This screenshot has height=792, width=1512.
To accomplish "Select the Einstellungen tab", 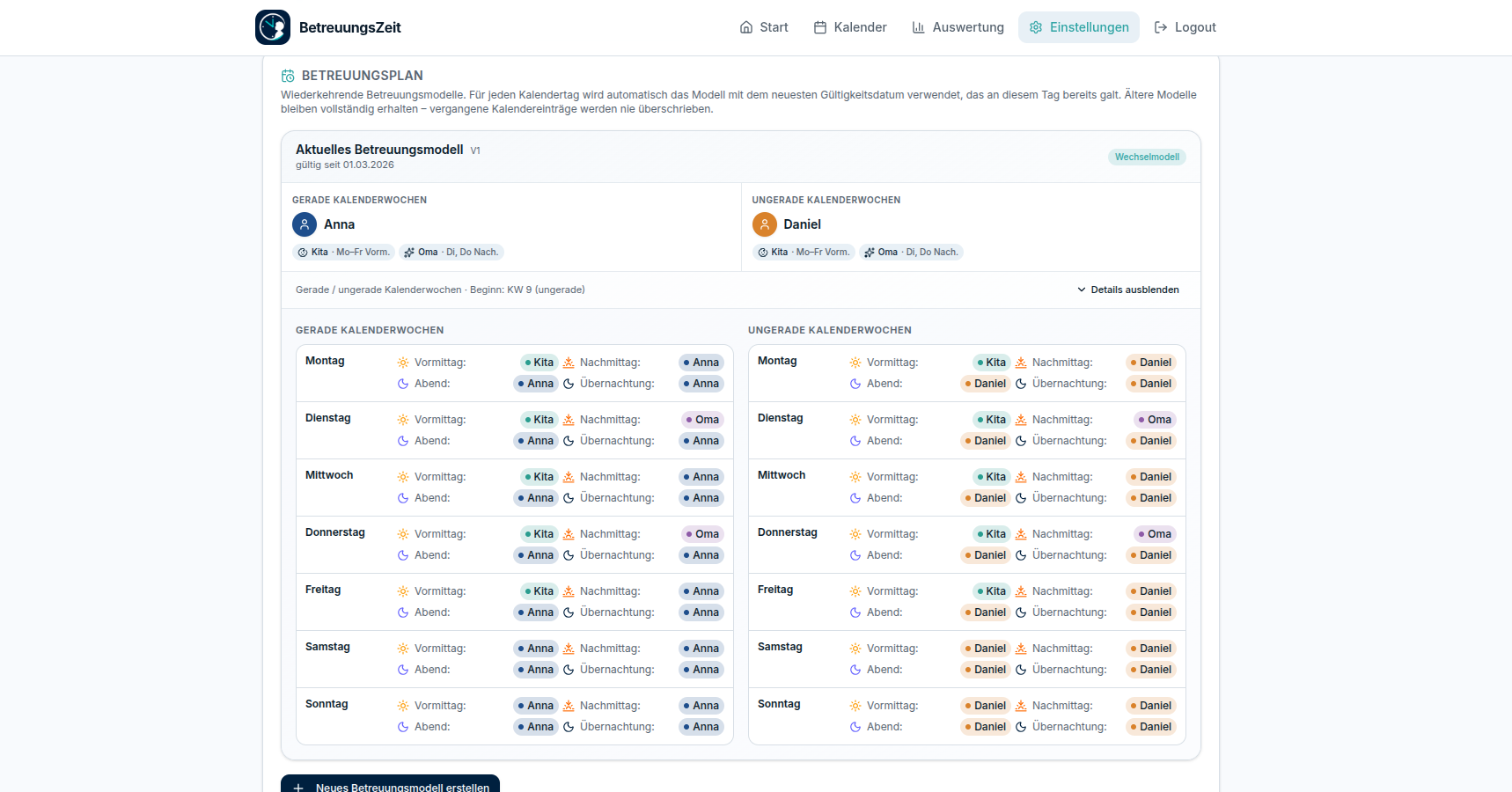I will coord(1079,27).
